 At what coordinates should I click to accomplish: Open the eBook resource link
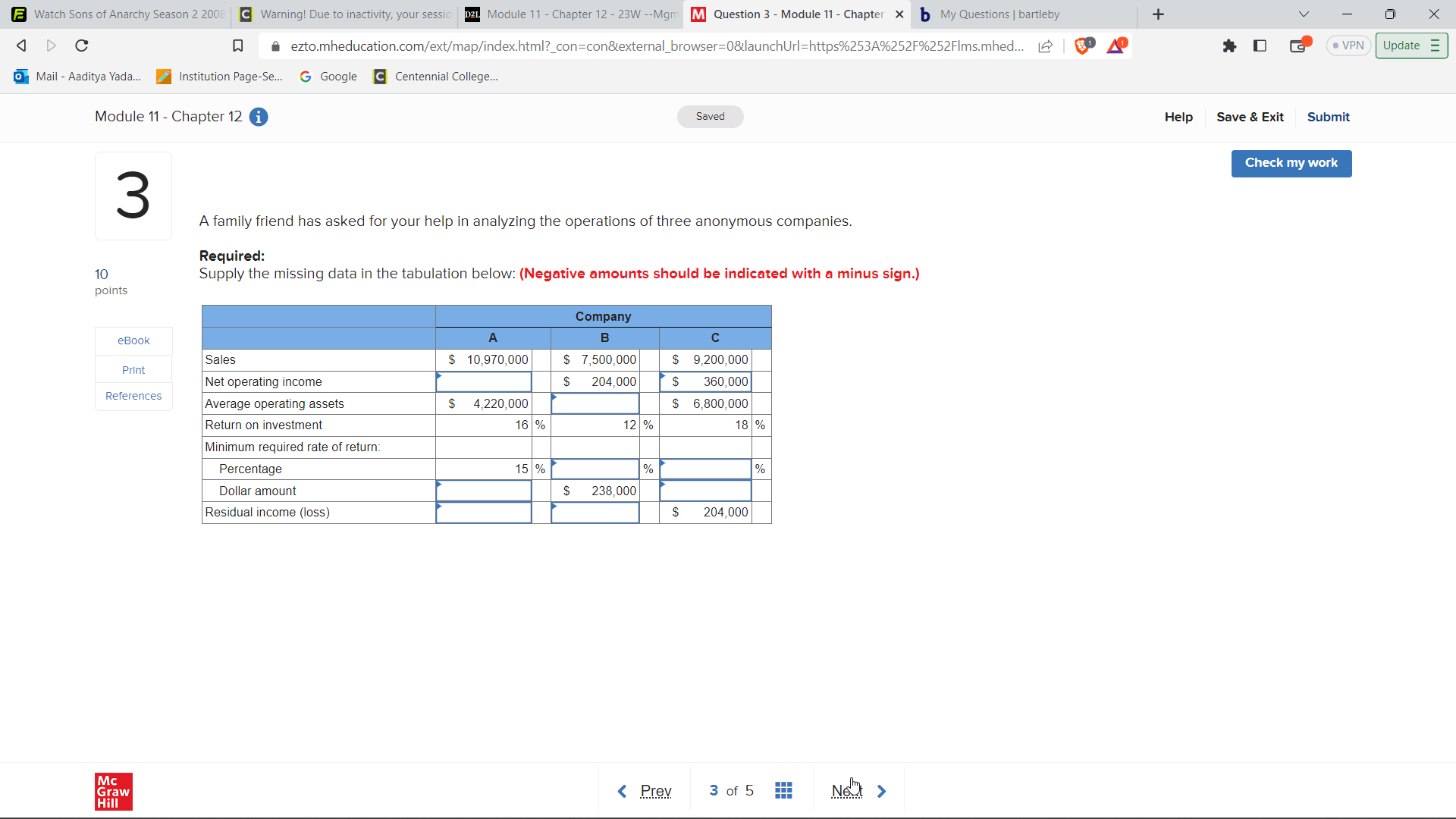tap(133, 340)
